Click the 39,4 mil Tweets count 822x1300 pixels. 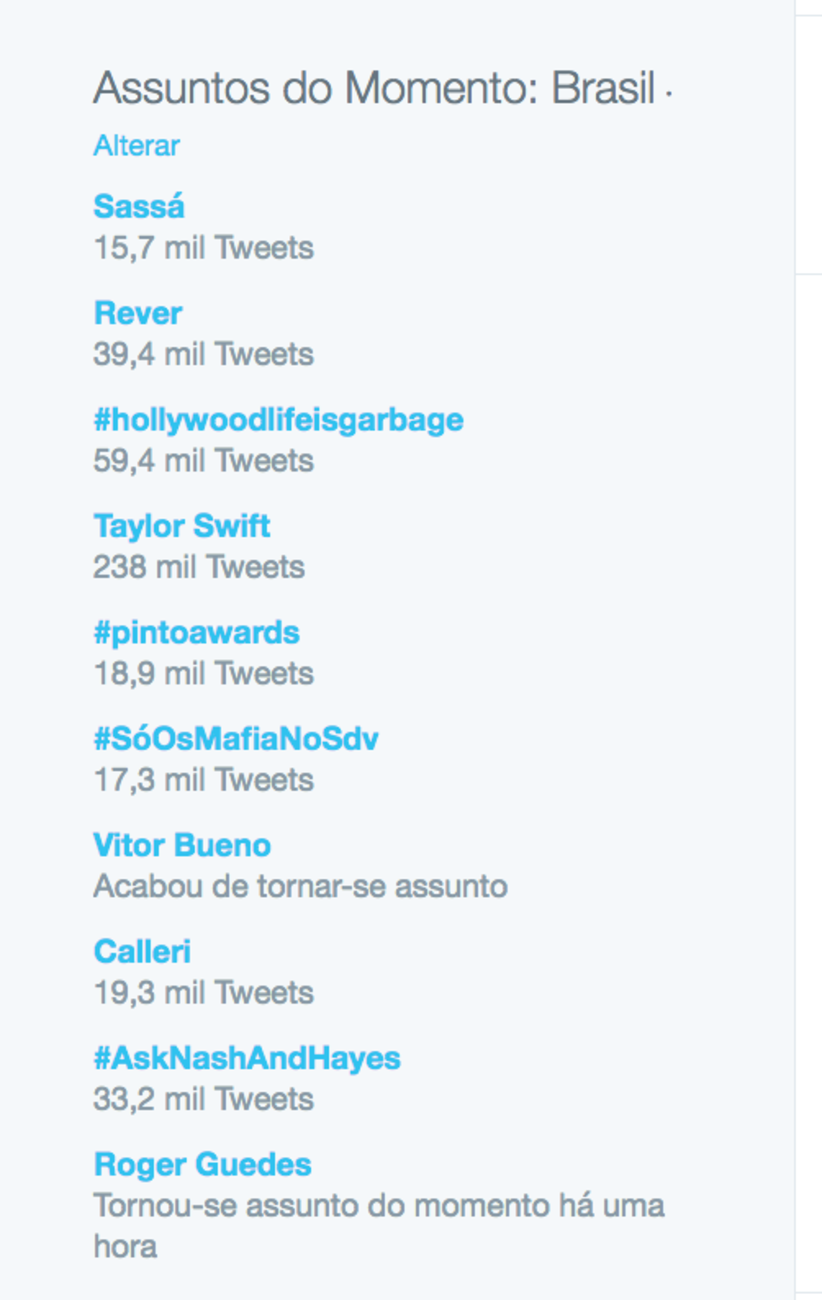(203, 354)
